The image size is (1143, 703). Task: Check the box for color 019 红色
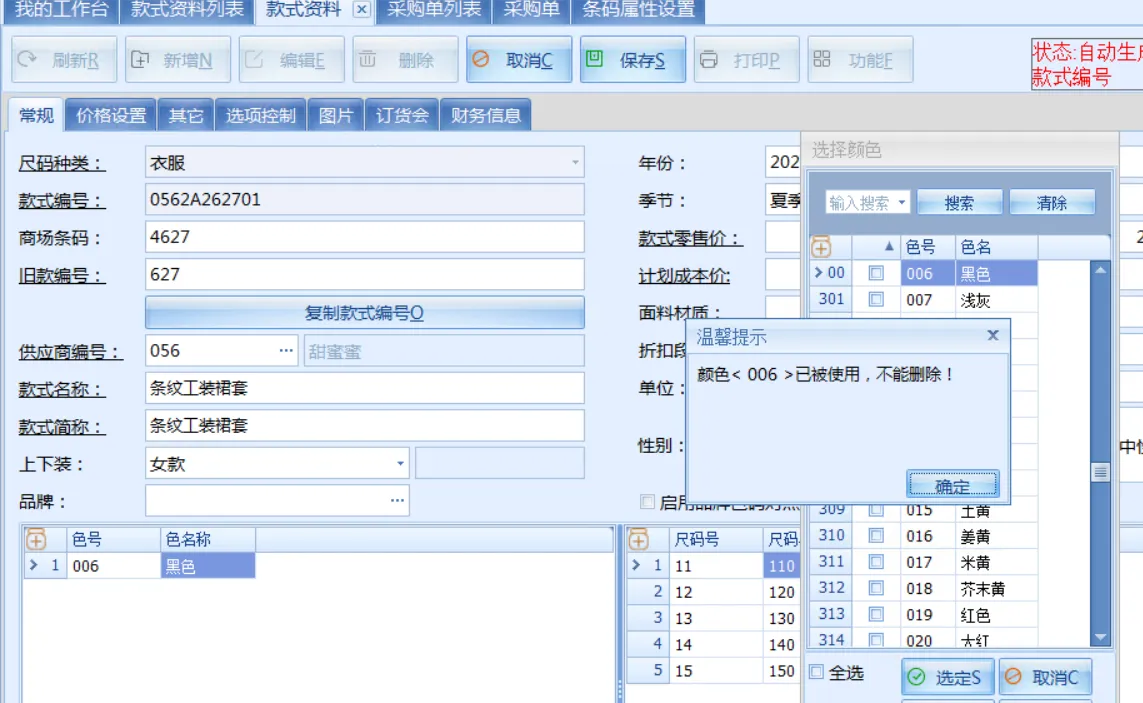point(876,615)
